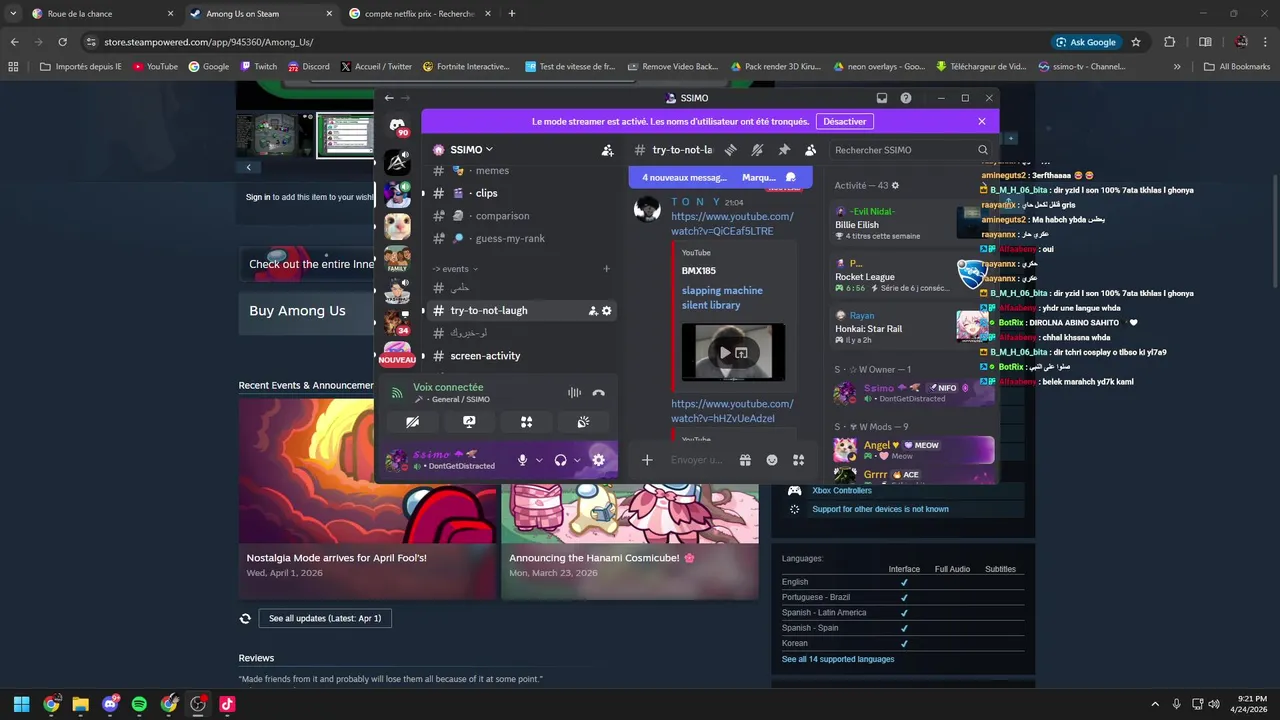Toggle noise suppression waveform icon in voice panel

[574, 393]
